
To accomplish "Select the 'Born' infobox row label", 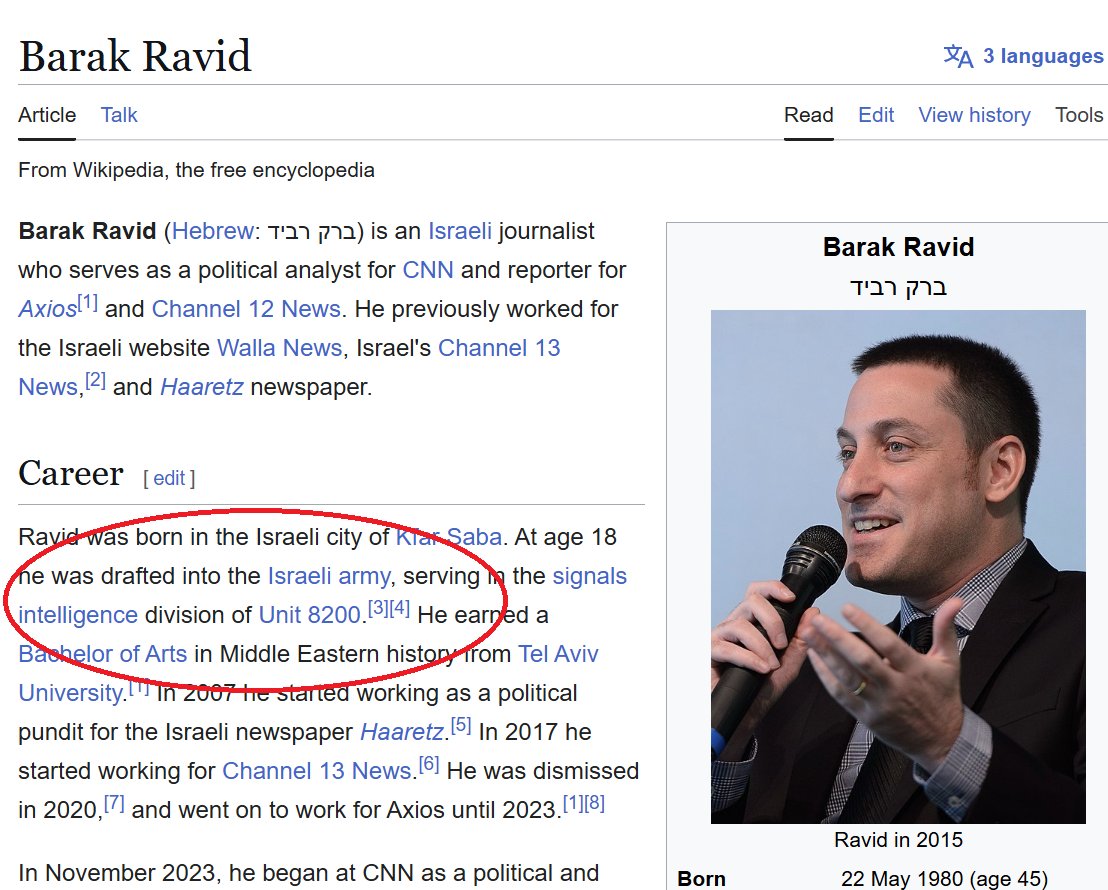I will 702,879.
